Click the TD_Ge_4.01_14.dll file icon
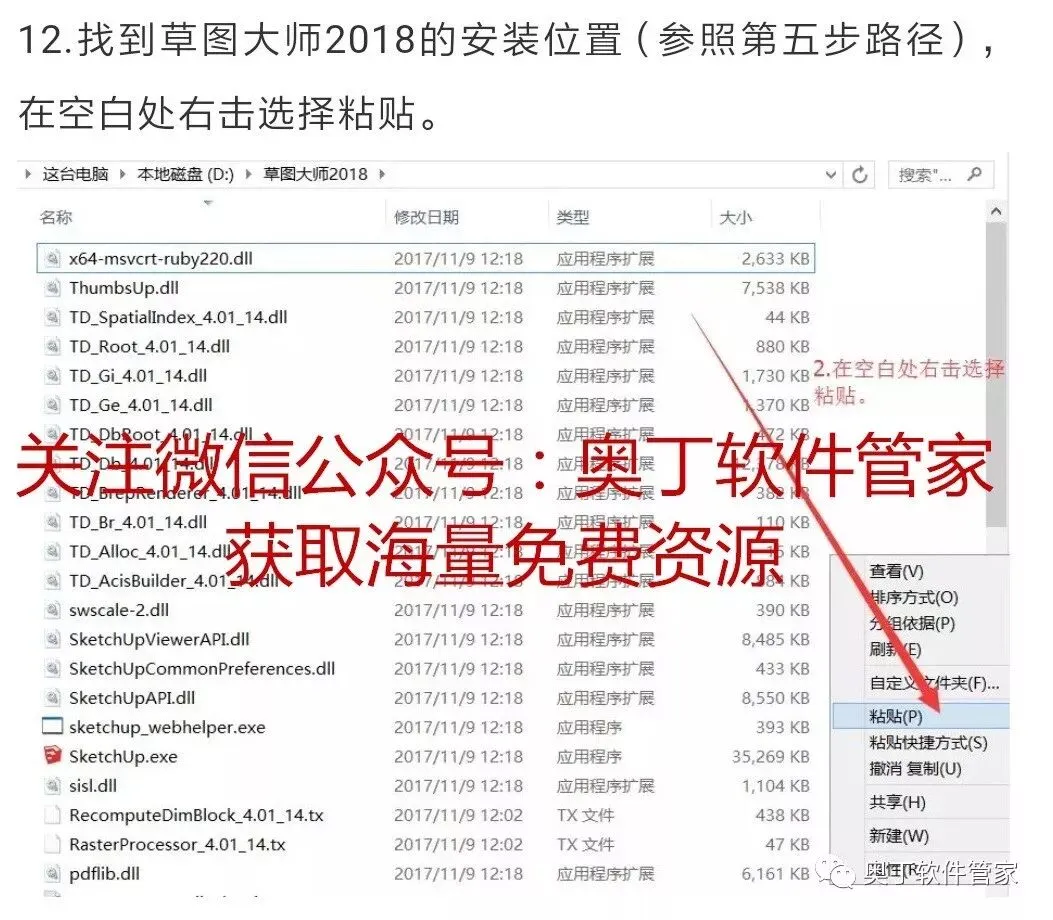The image size is (1053, 920). (x=52, y=405)
